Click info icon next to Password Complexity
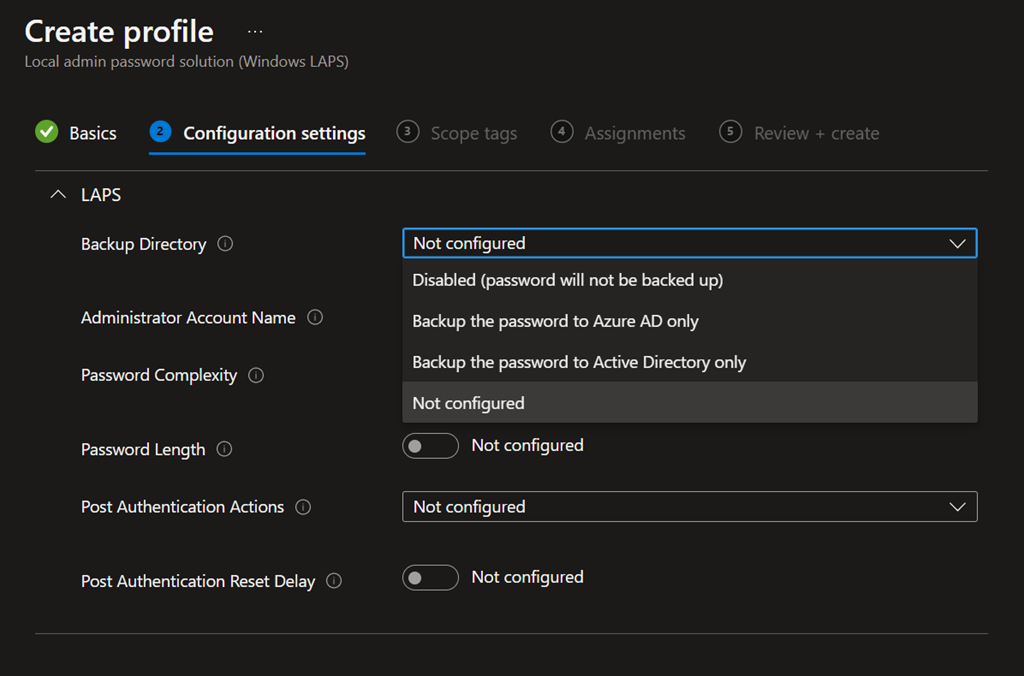This screenshot has height=676, width=1024. pyautogui.click(x=256, y=376)
